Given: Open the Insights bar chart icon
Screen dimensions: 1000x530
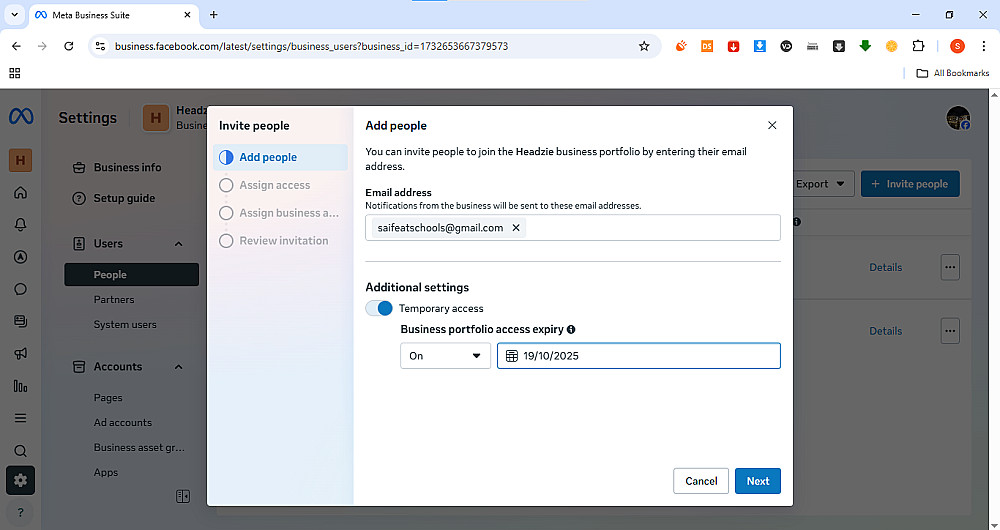Looking at the screenshot, I should [x=20, y=385].
